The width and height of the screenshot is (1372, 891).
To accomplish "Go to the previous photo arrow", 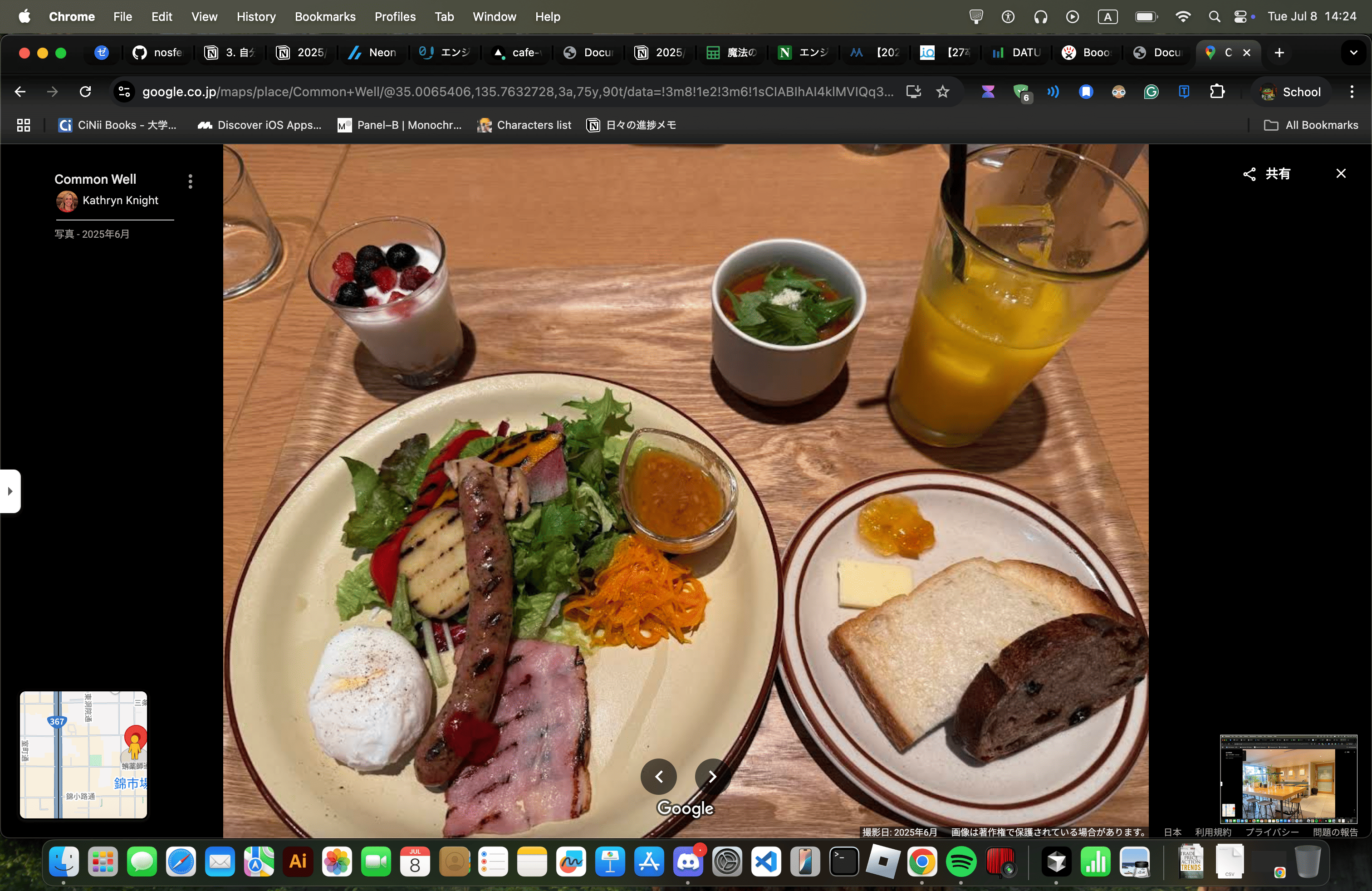I will click(x=658, y=776).
